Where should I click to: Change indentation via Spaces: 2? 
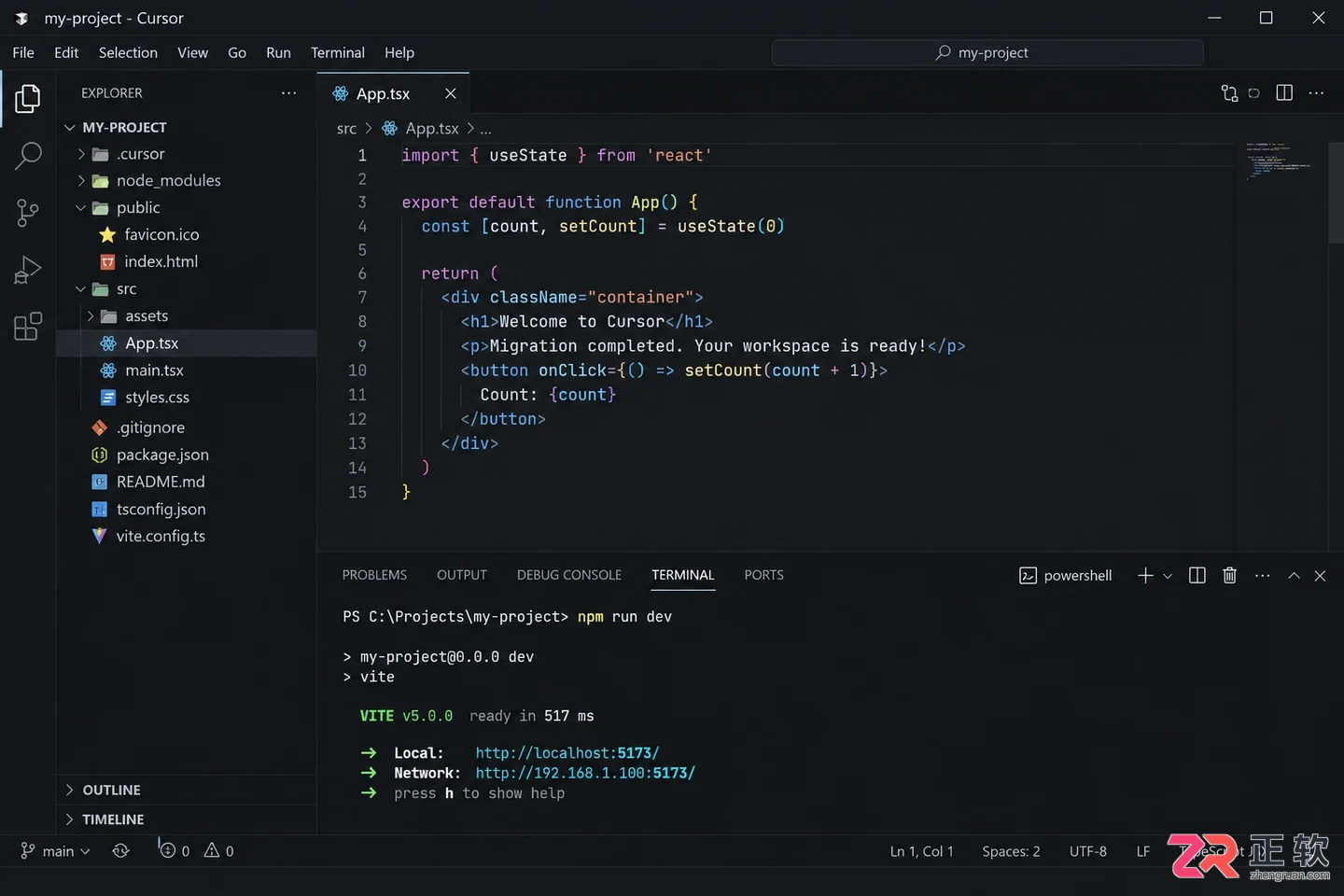1011,851
